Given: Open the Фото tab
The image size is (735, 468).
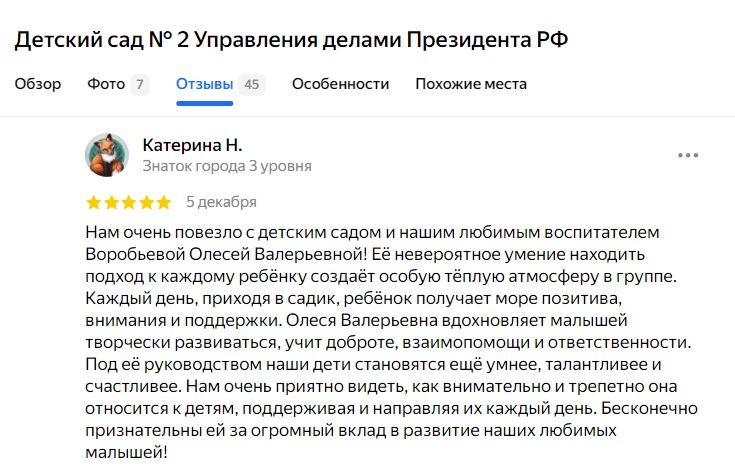Looking at the screenshot, I should pyautogui.click(x=106, y=84).
